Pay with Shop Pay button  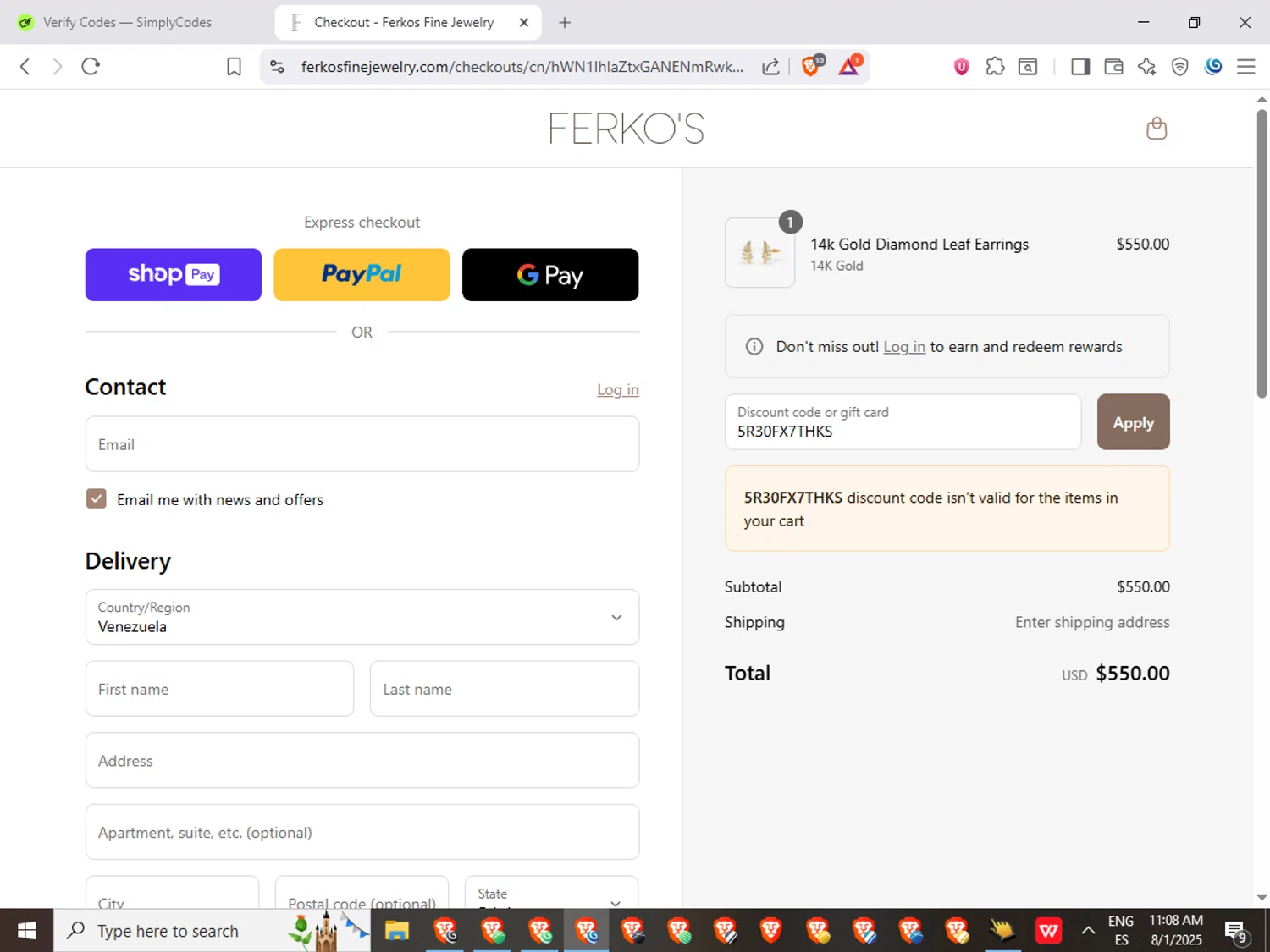pyautogui.click(x=173, y=274)
